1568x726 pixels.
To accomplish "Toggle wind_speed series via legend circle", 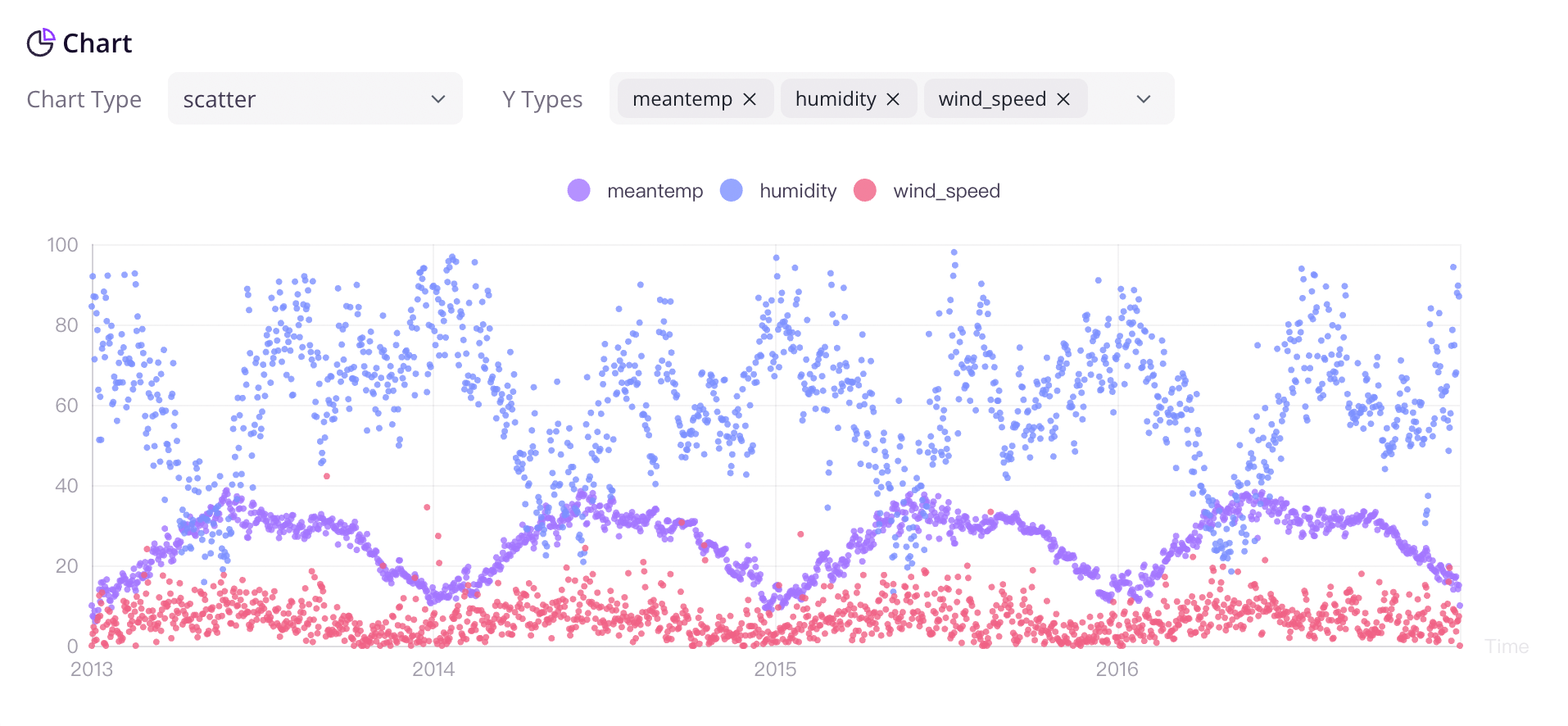I will point(865,191).
